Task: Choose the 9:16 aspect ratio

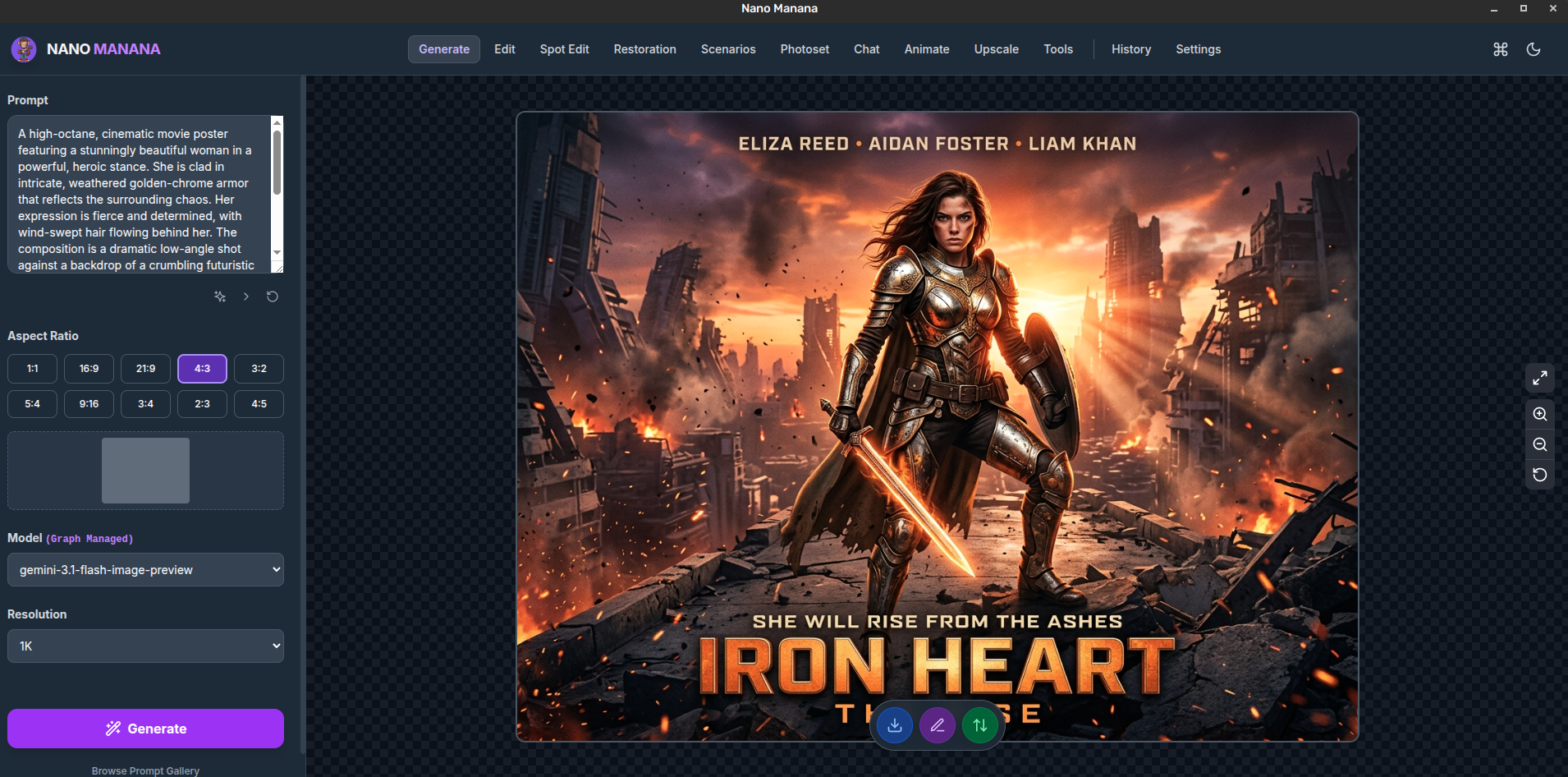Action: 89,404
